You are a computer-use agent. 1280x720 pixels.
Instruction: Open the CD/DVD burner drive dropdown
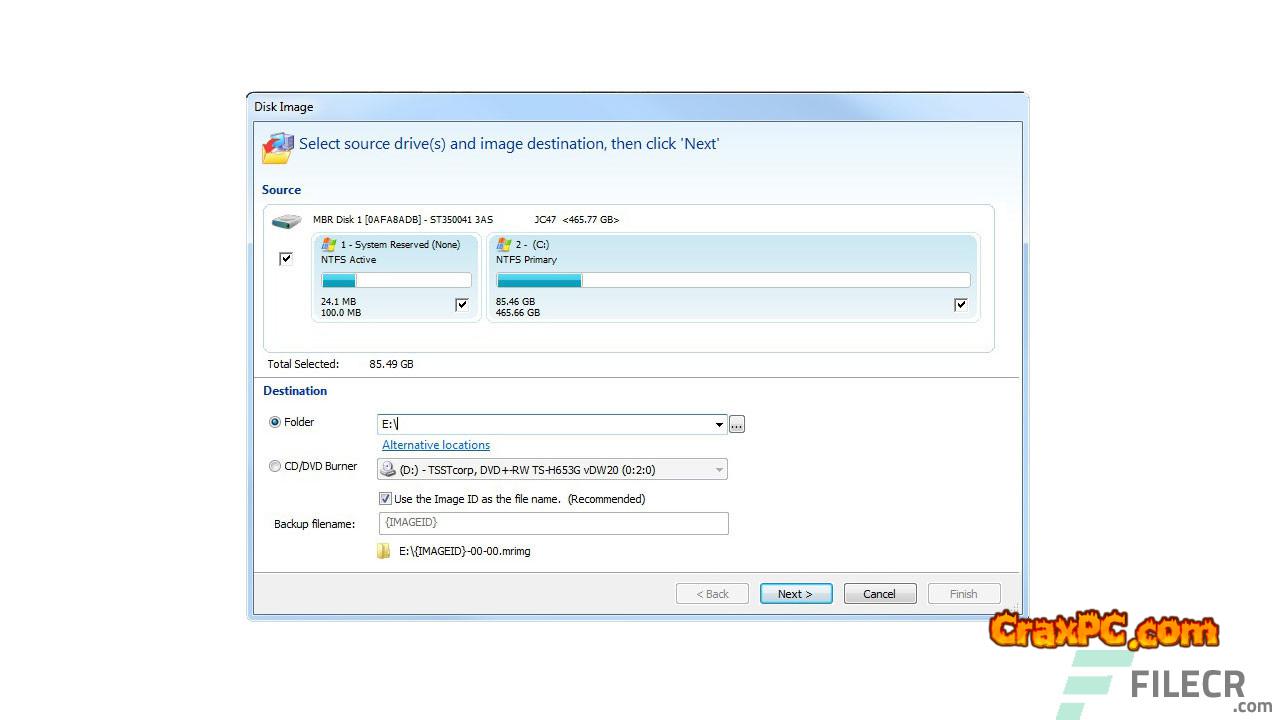719,469
